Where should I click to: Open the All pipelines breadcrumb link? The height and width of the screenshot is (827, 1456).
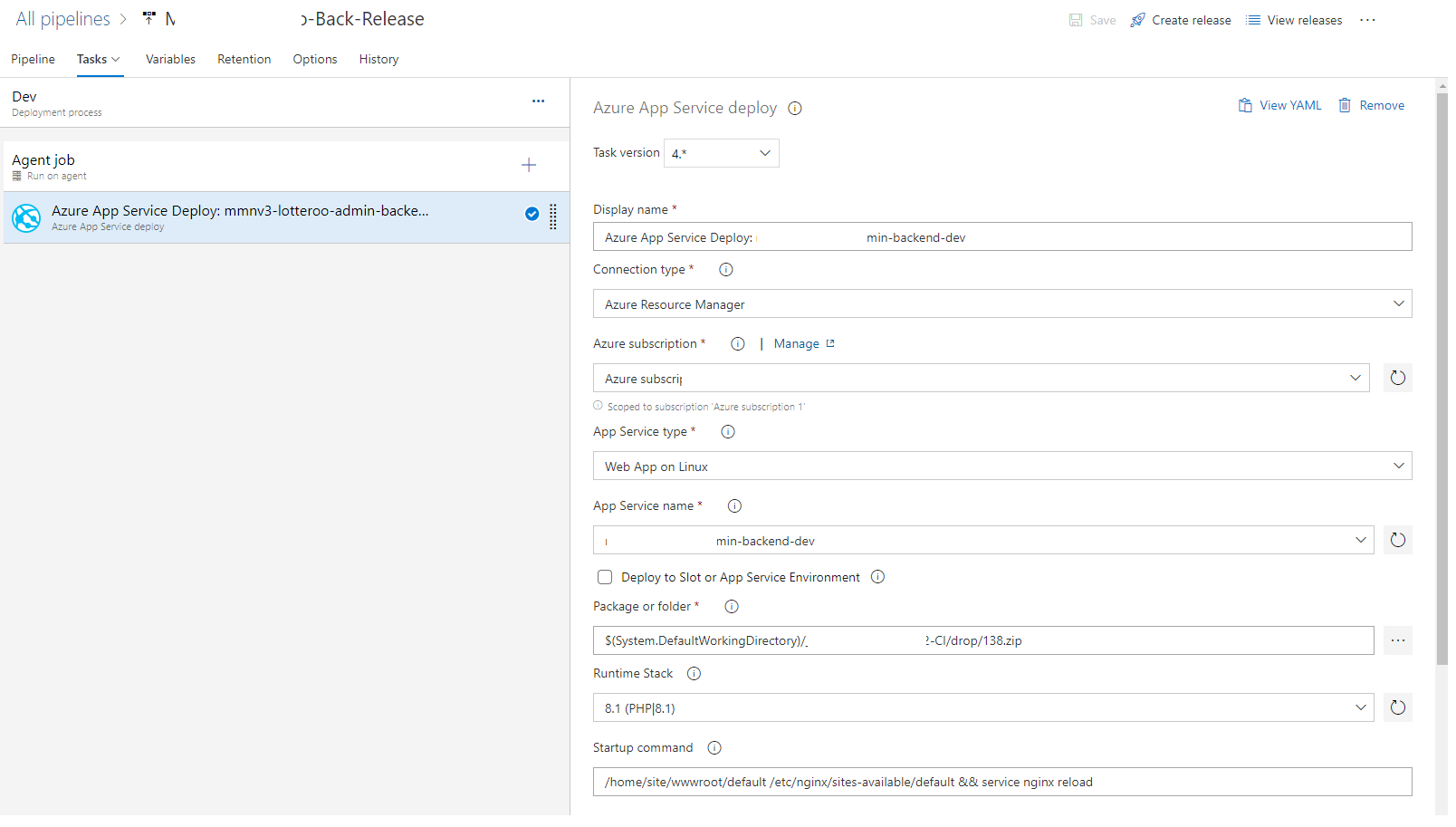(62, 19)
